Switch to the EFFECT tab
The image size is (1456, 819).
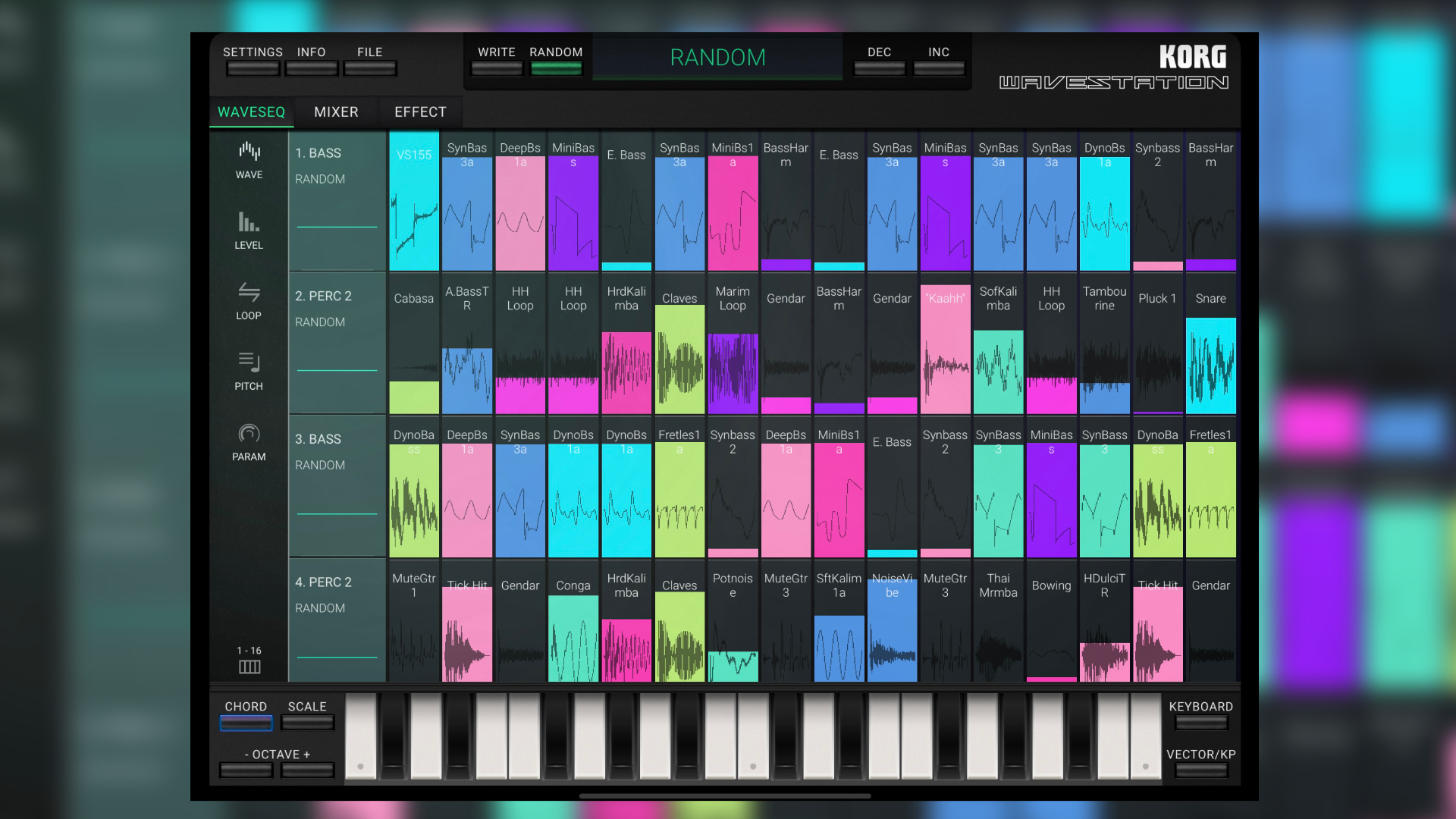[x=420, y=112]
